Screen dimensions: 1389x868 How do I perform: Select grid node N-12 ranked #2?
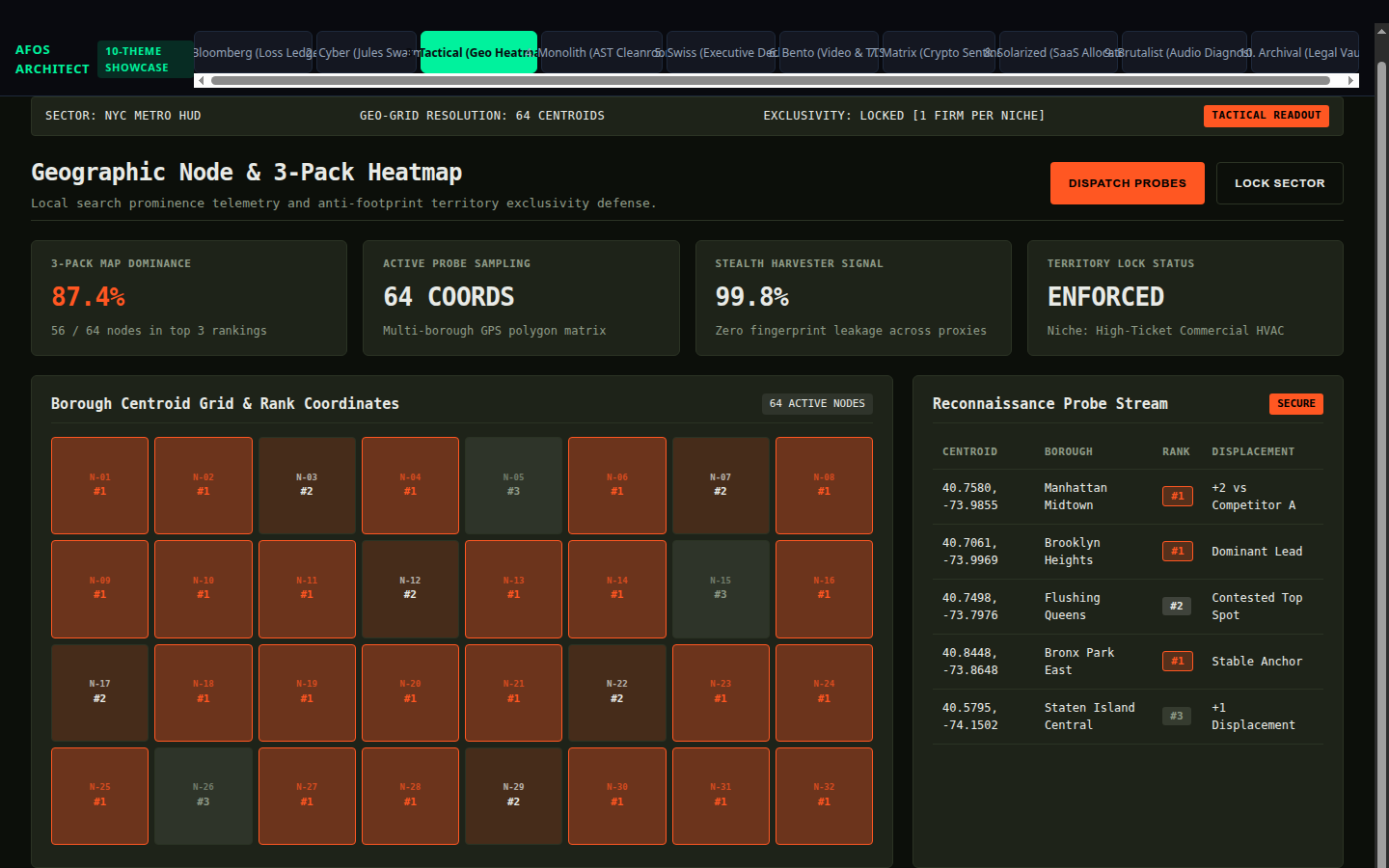pos(410,588)
